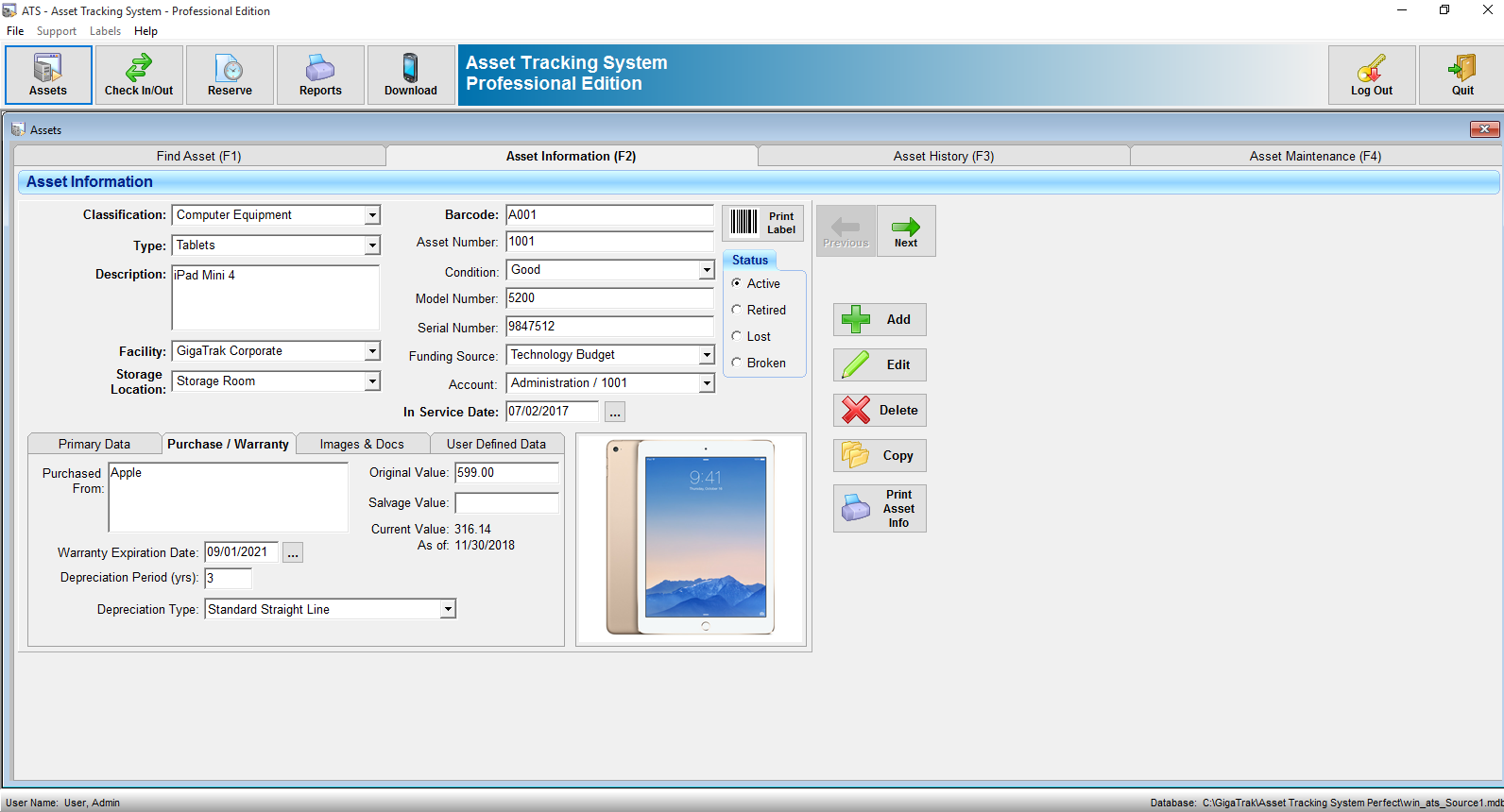The width and height of the screenshot is (1504, 812).
Task: Click the Purchased From text box
Action: [229, 498]
